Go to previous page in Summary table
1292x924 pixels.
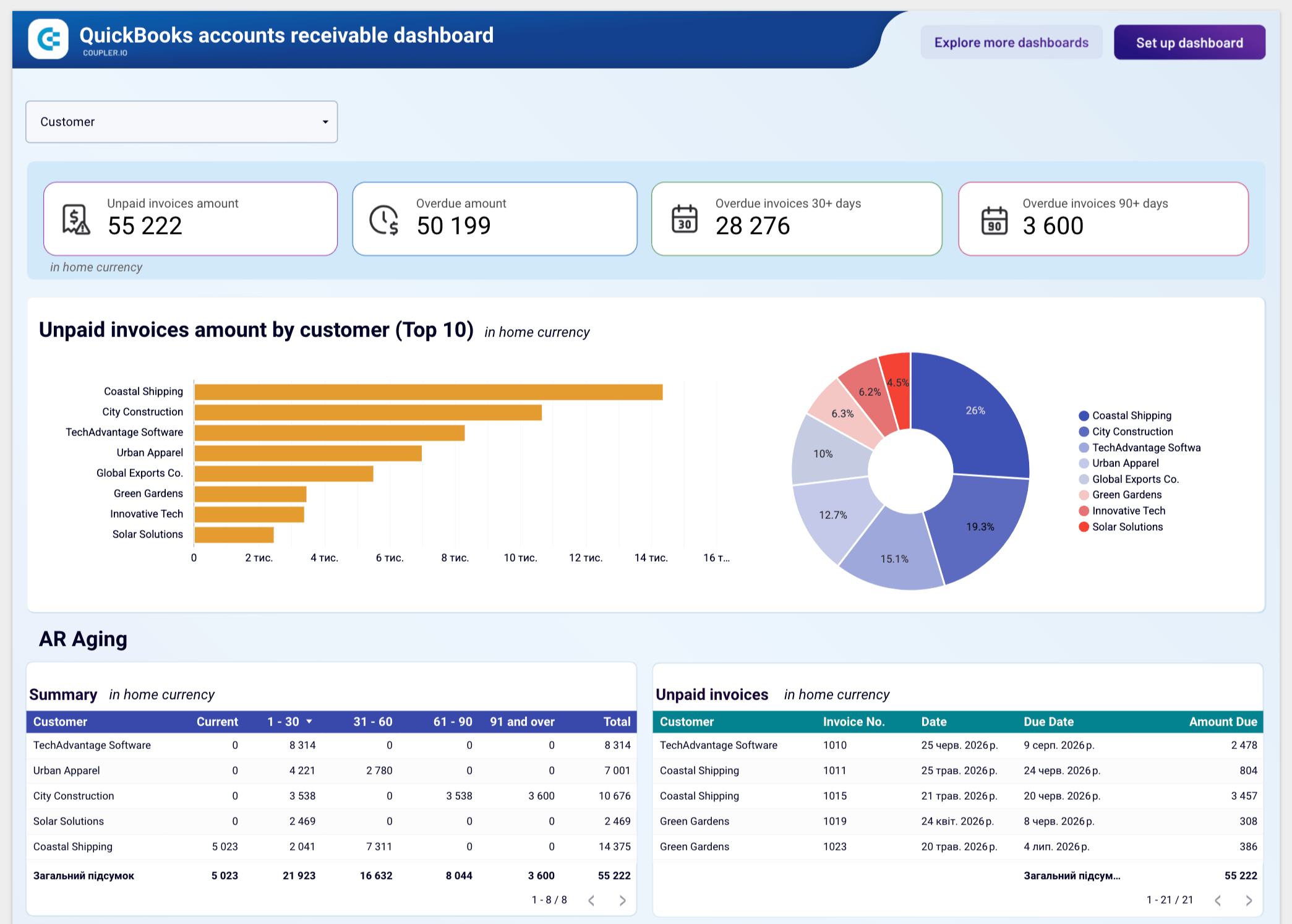tap(591, 900)
